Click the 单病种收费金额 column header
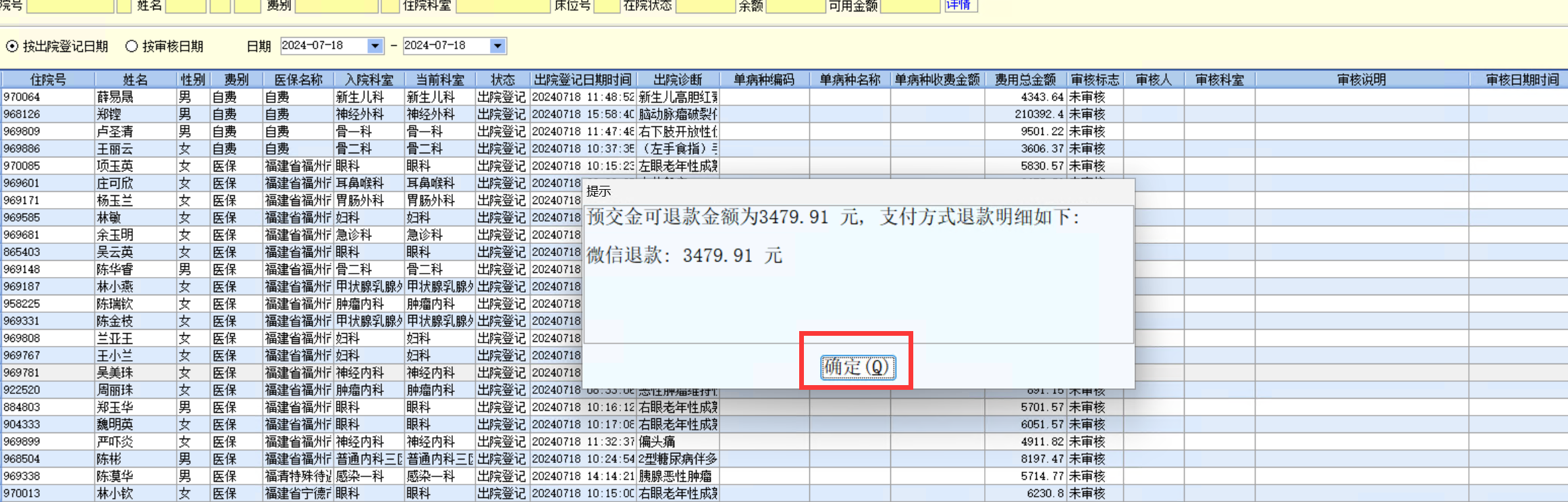The image size is (1568, 502). coord(938,80)
